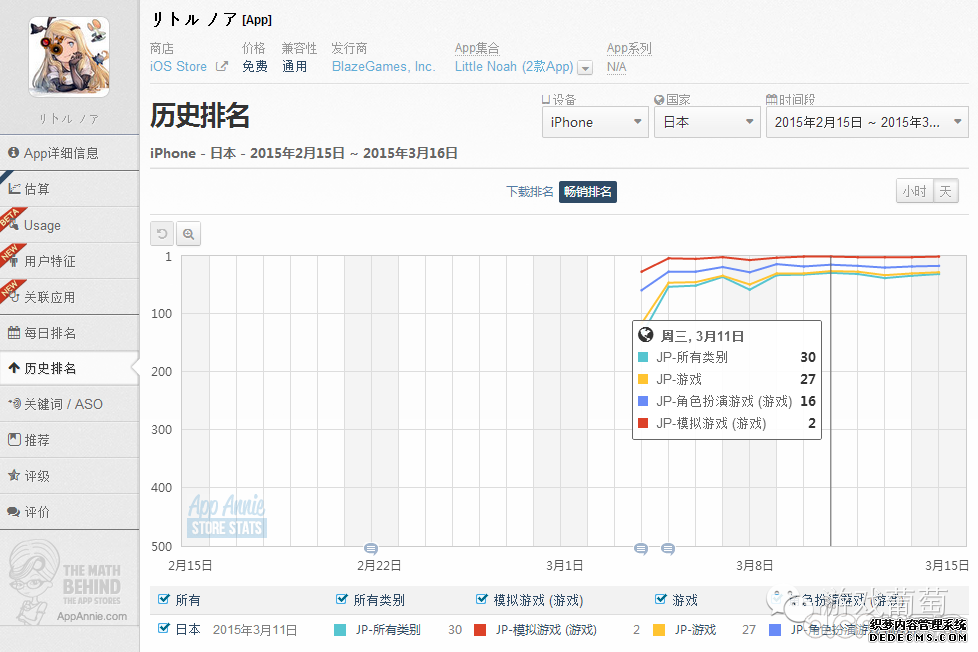Open the iOS Store link
The height and width of the screenshot is (652, 978).
click(x=178, y=66)
